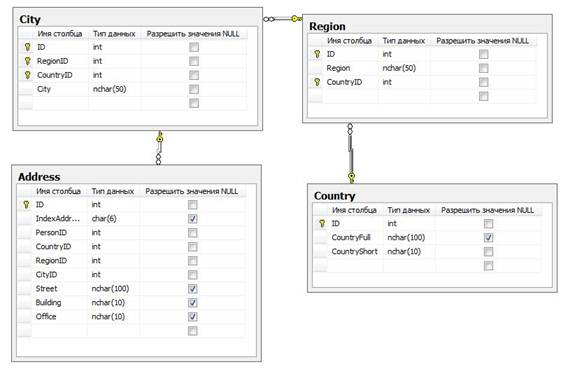Enable Allow NULL for Address PersonID column
The width and height of the screenshot is (568, 369).
tap(192, 233)
